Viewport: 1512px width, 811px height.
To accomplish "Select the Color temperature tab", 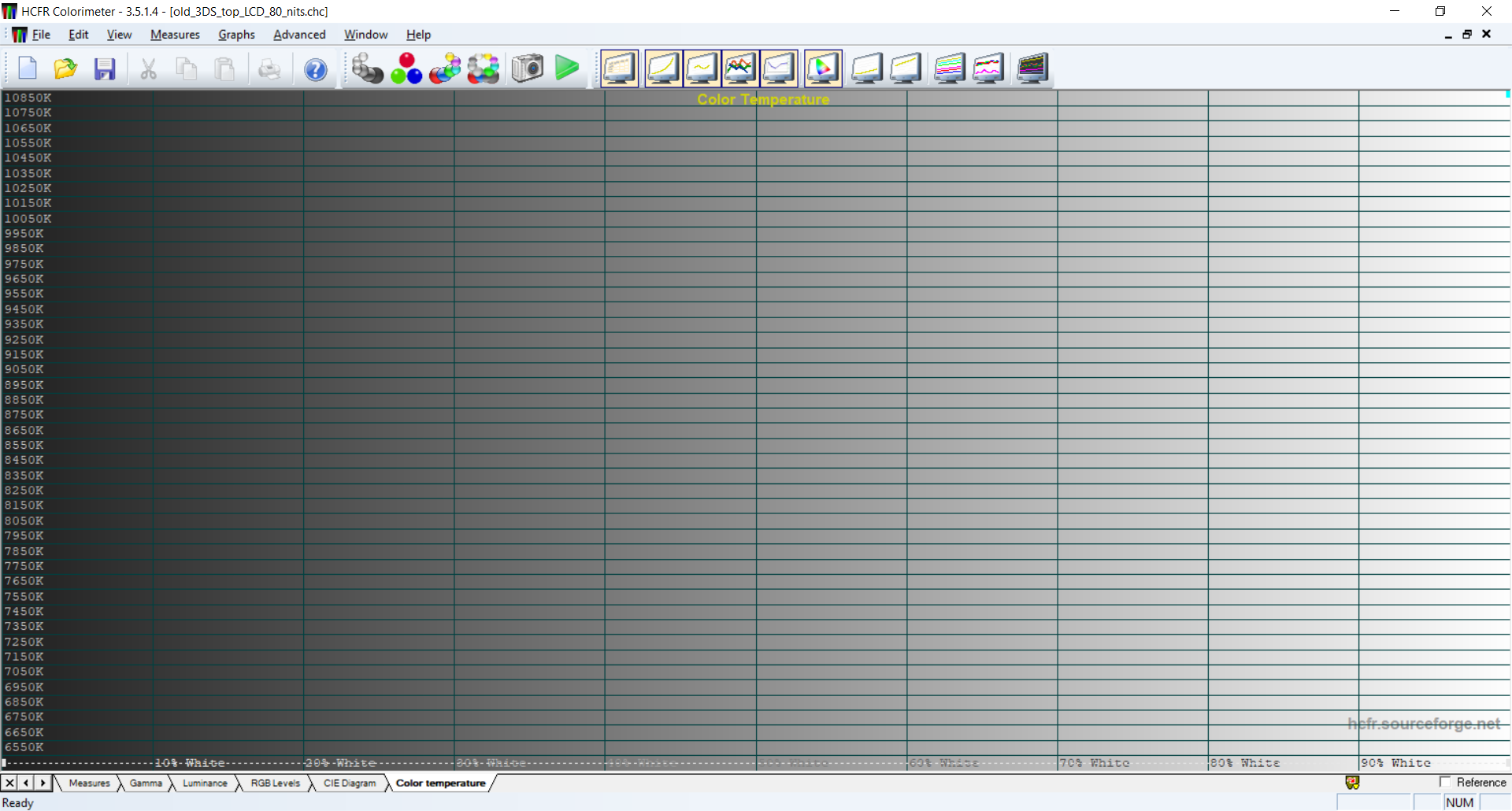I will tap(440, 783).
